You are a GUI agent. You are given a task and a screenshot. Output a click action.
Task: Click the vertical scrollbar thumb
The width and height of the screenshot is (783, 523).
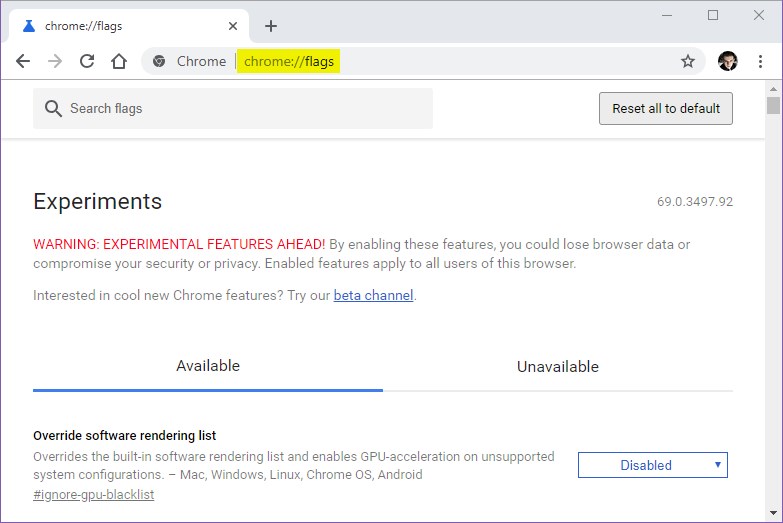tap(774, 105)
